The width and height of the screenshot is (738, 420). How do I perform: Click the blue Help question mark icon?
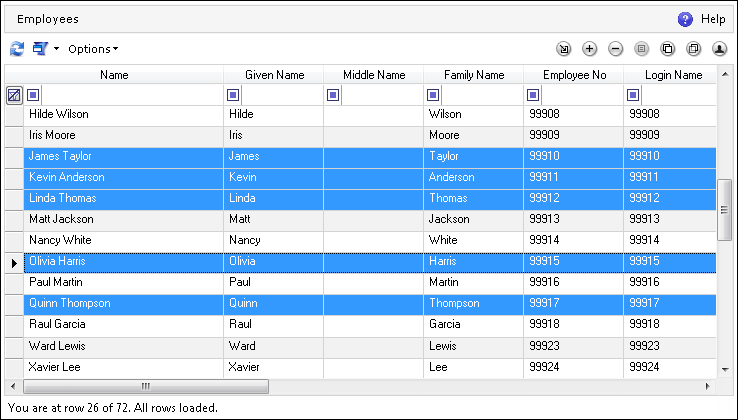coord(685,19)
